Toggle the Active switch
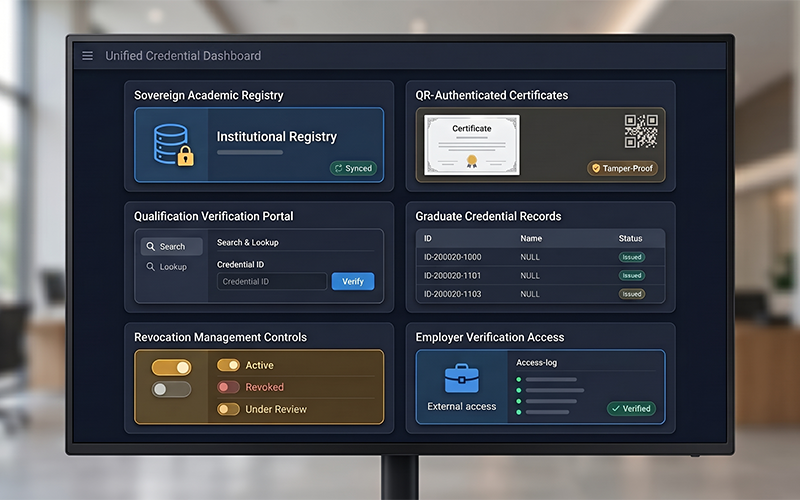800x500 pixels. 228,365
